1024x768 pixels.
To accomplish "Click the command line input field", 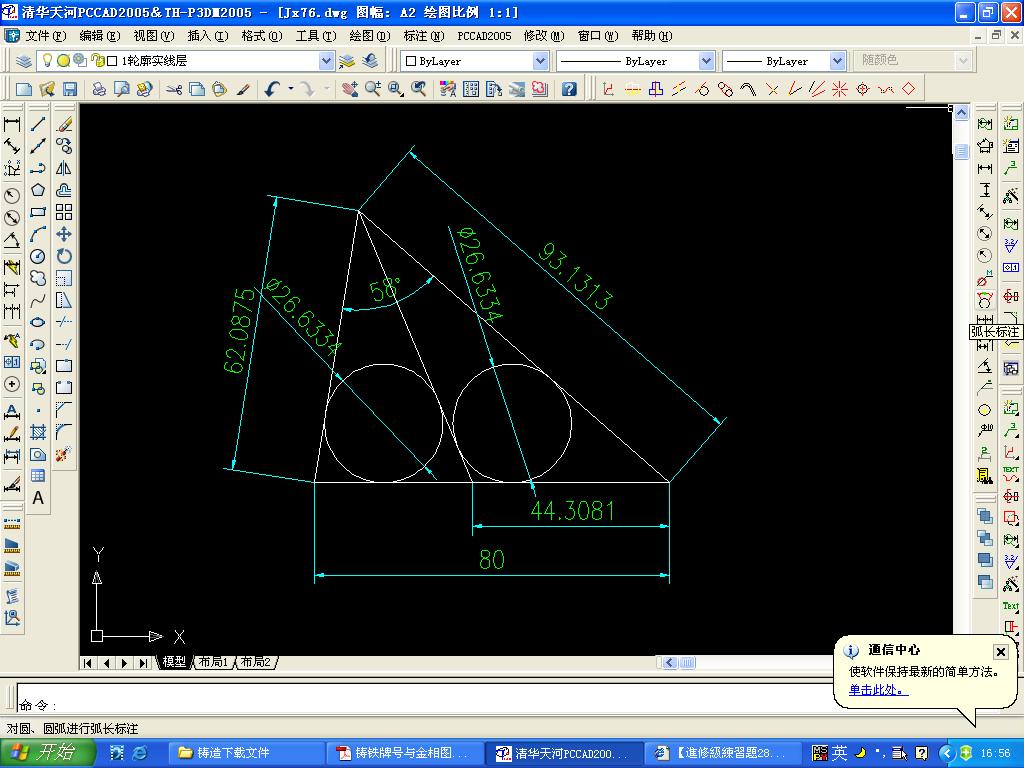I will [x=424, y=698].
